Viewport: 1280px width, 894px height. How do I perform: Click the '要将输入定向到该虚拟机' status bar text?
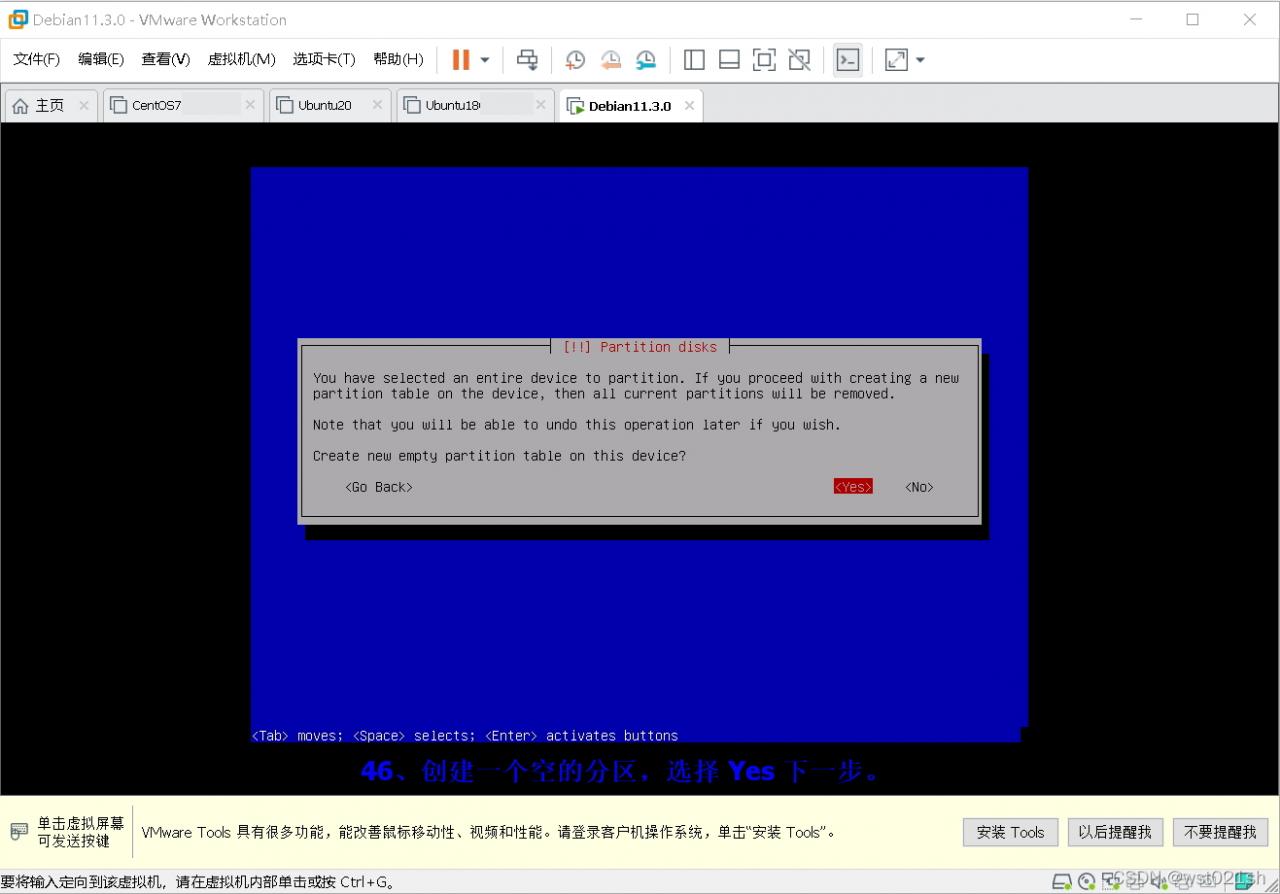tap(198, 882)
